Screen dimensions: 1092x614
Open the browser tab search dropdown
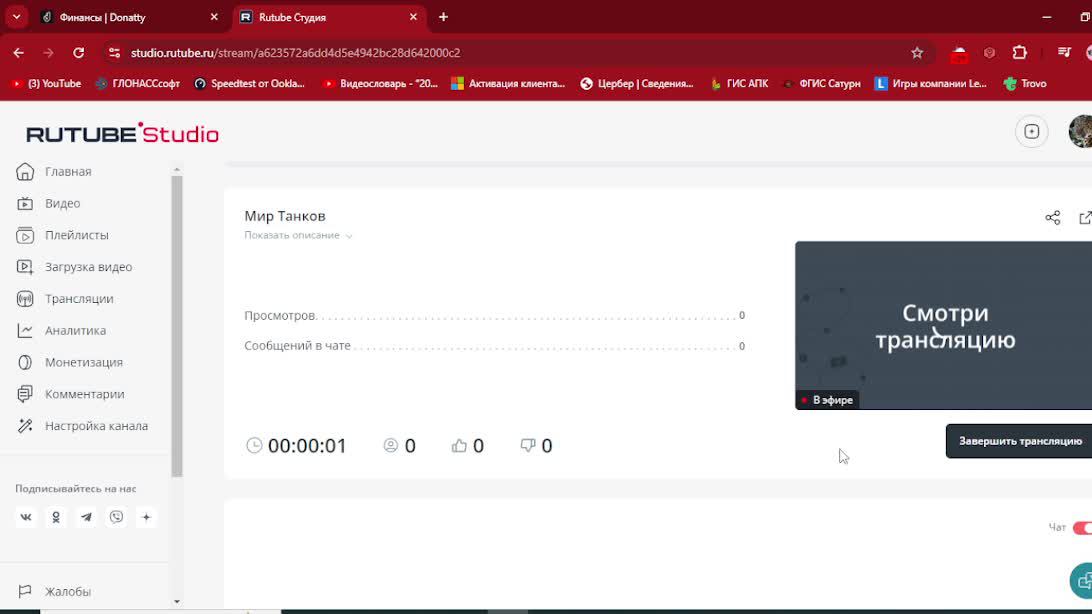point(17,17)
